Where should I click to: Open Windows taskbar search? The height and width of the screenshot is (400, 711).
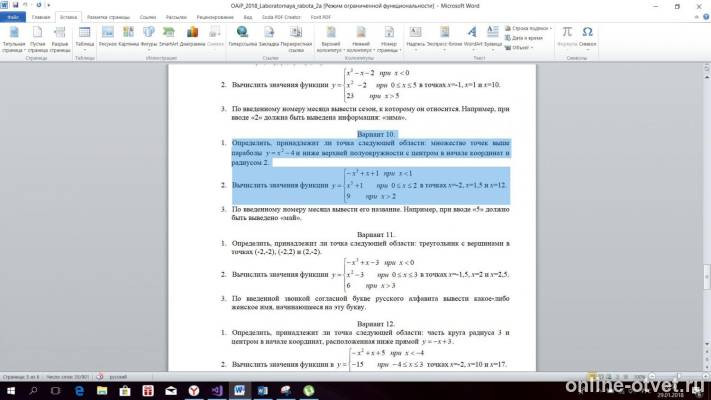(x=33, y=390)
